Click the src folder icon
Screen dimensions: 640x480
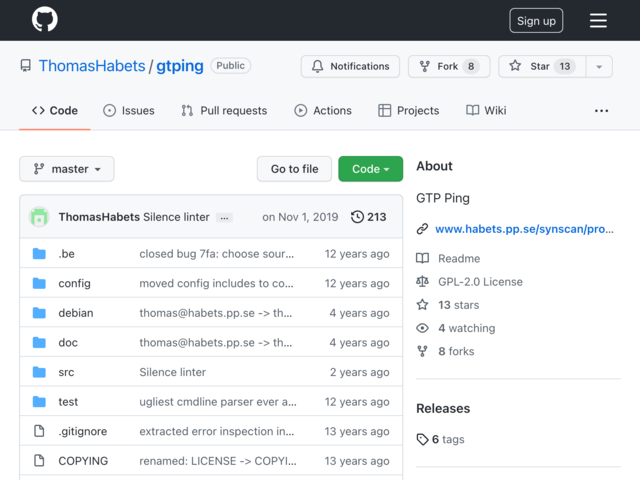click(39, 372)
